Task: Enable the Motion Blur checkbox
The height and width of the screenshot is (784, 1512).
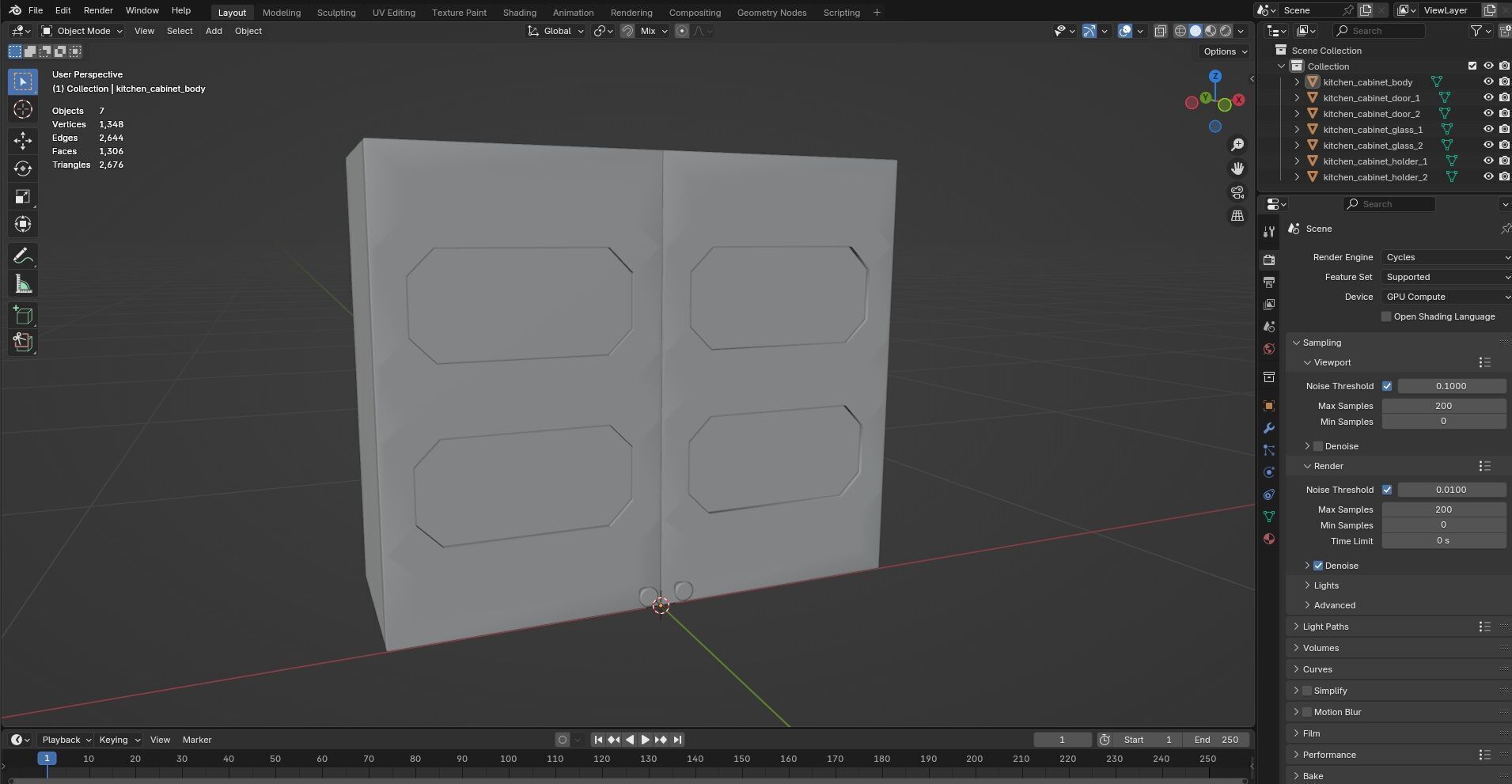Action: point(1307,712)
